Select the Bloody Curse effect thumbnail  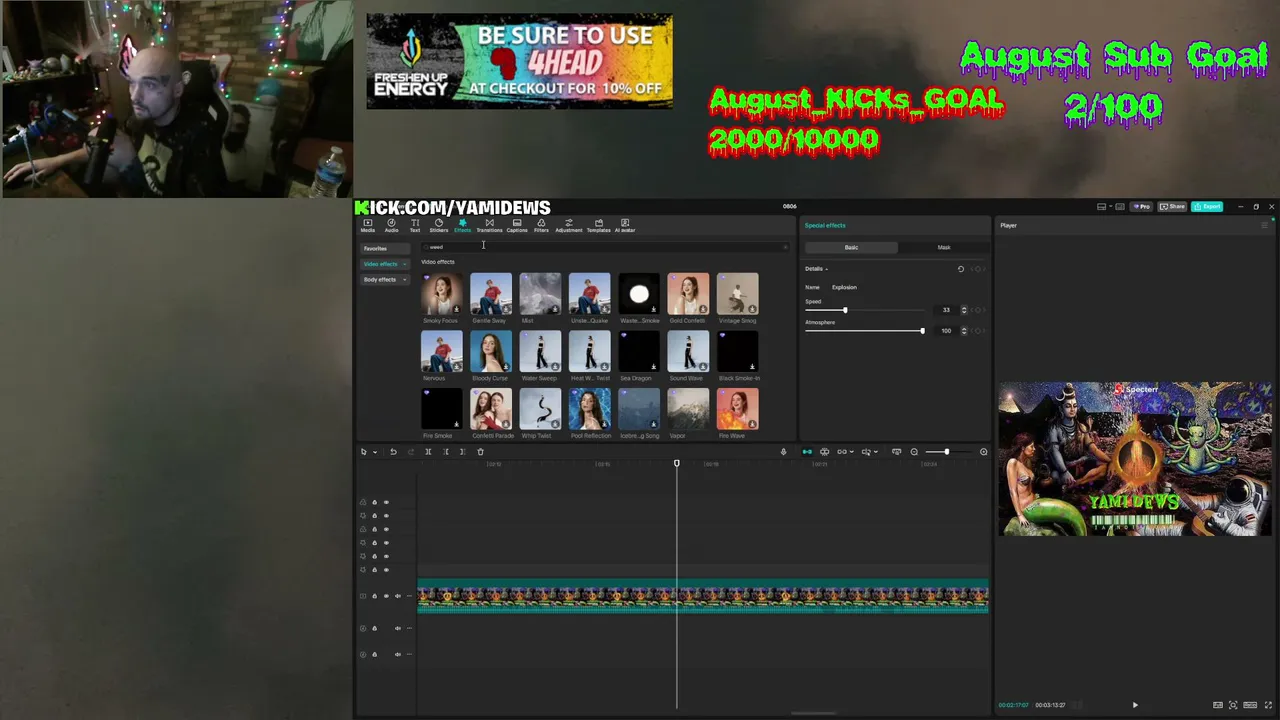coord(490,351)
